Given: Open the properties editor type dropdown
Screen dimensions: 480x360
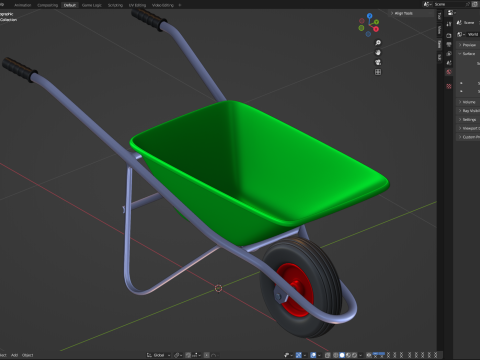Looking at the screenshot, I should coord(452,13).
